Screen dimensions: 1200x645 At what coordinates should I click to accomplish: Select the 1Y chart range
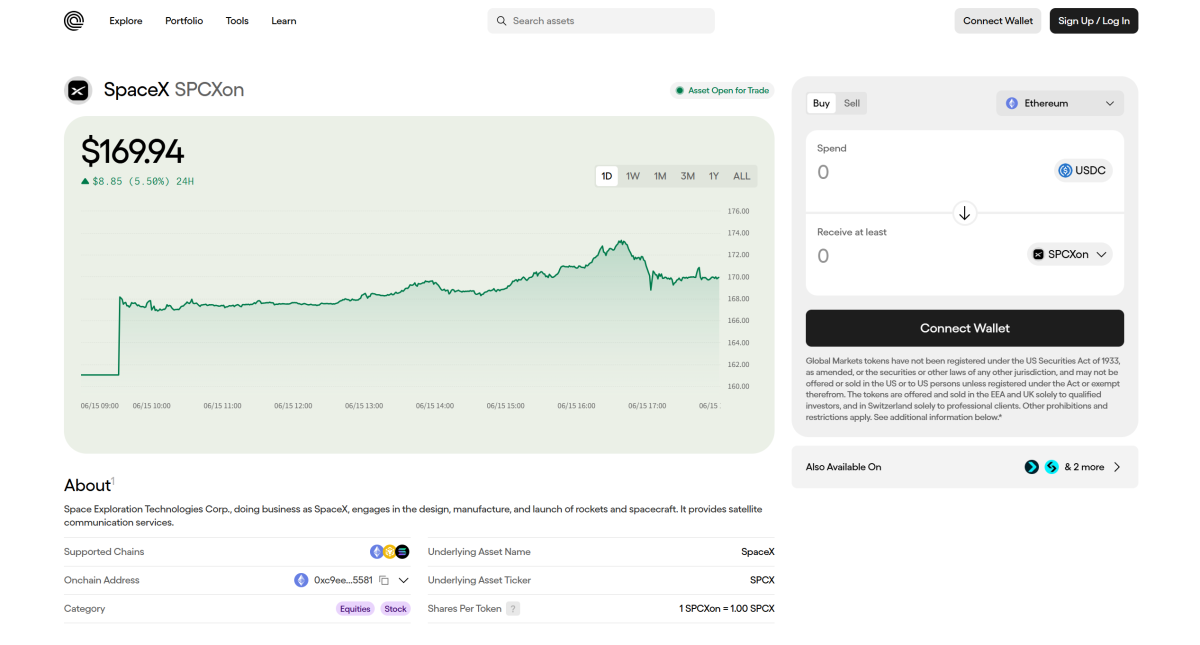pos(714,176)
